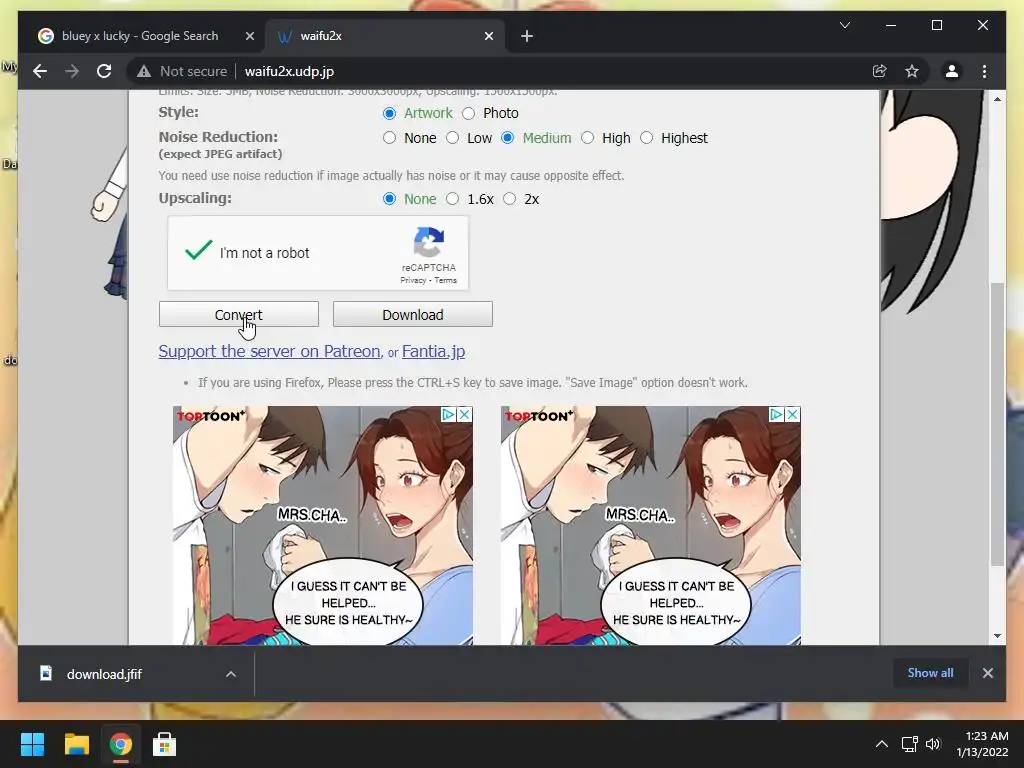Screen dimensions: 1024x768
Task: Open the Windows Start menu
Action: coord(32,744)
